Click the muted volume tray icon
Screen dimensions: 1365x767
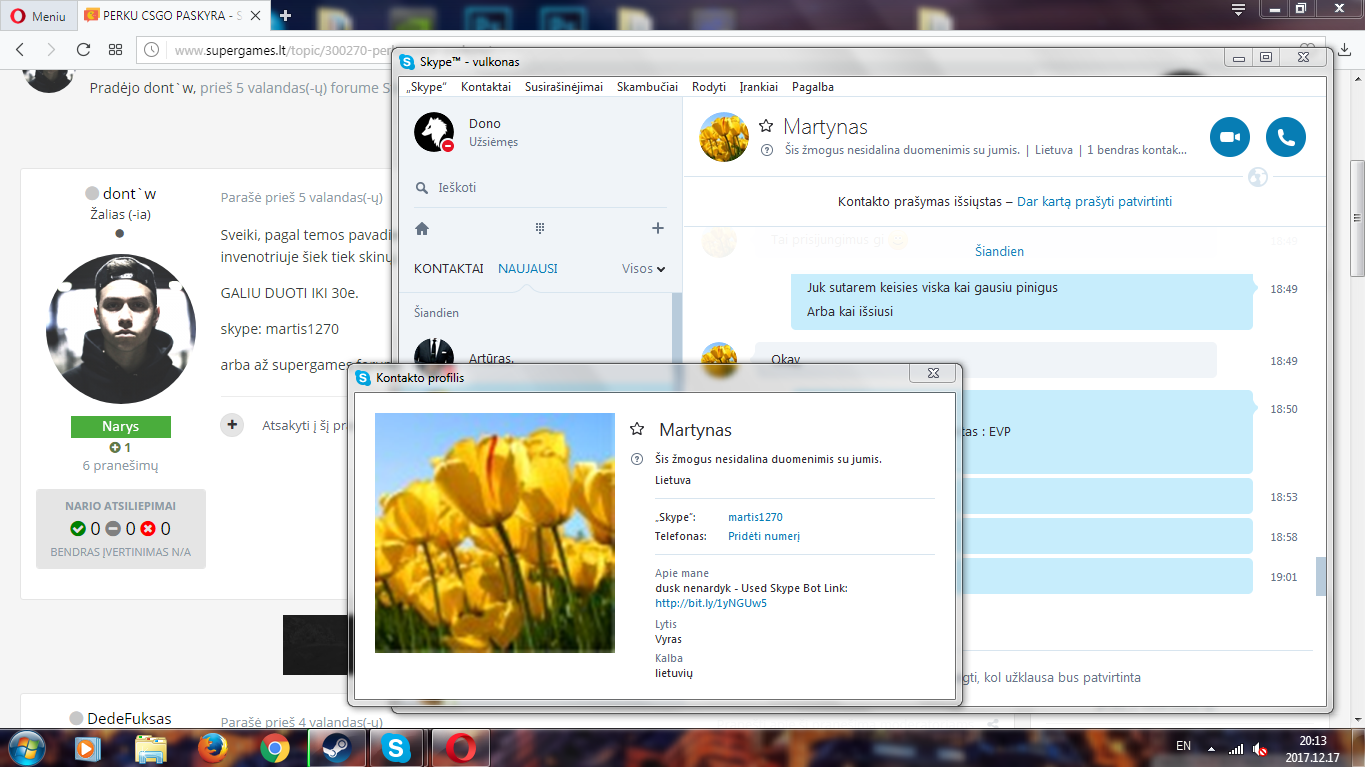pyautogui.click(x=1261, y=748)
